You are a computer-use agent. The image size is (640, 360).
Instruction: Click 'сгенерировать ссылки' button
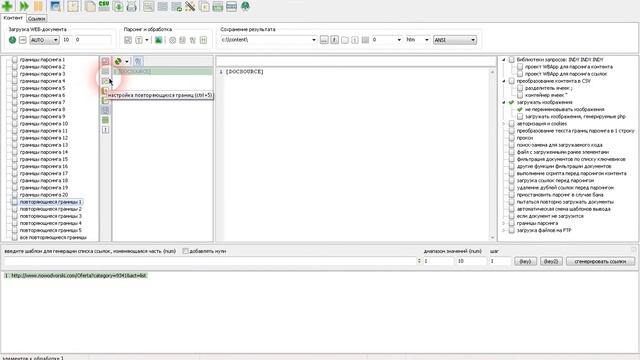coord(600,261)
